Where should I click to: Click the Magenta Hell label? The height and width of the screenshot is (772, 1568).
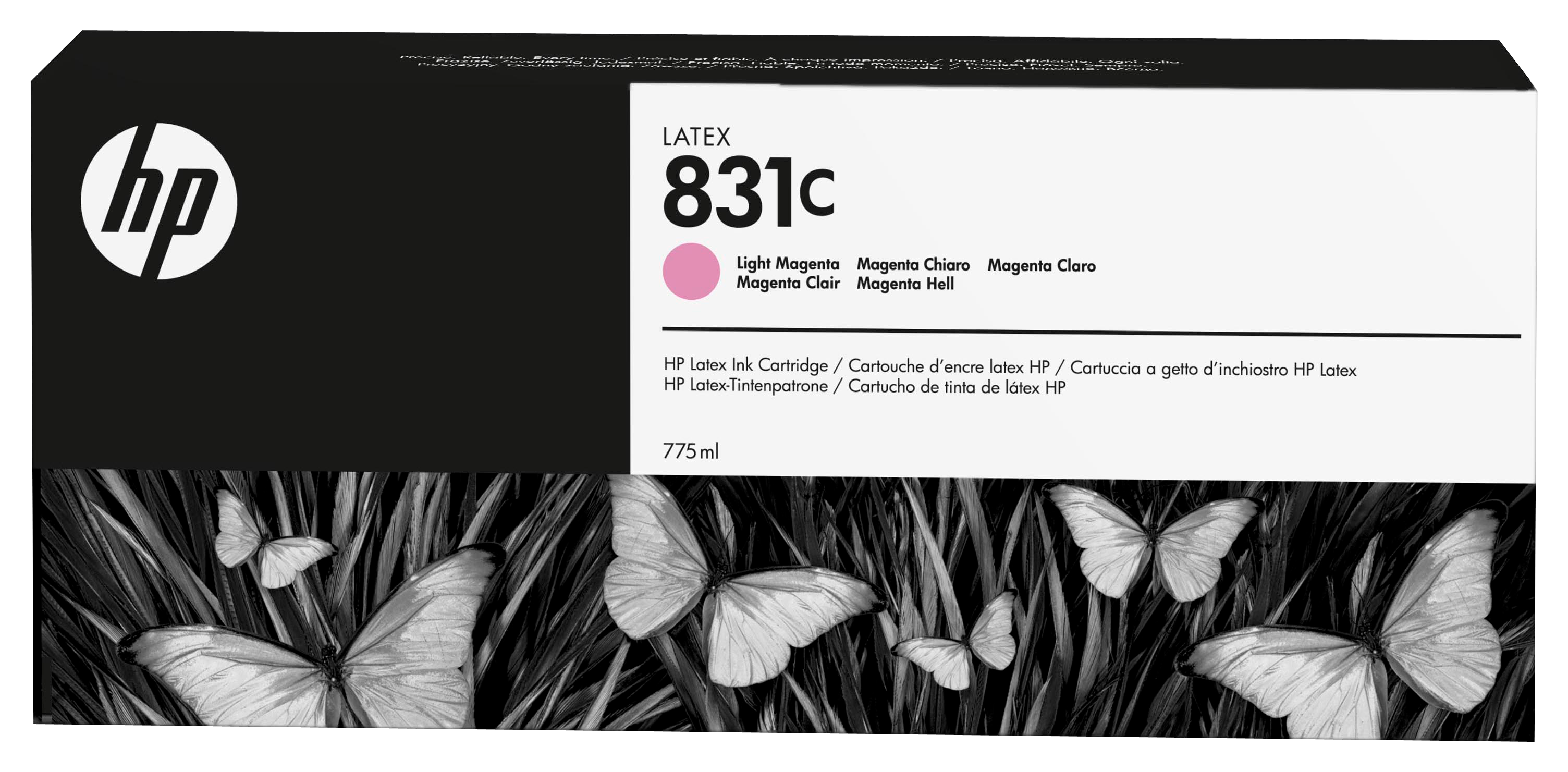tap(905, 284)
